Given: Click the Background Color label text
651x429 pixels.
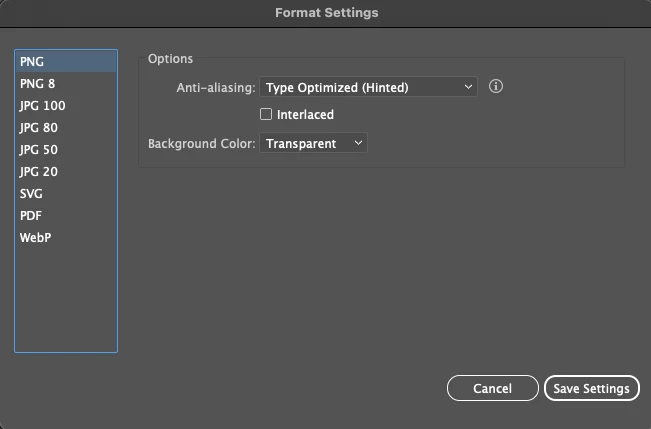Looking at the screenshot, I should pyautogui.click(x=202, y=144).
